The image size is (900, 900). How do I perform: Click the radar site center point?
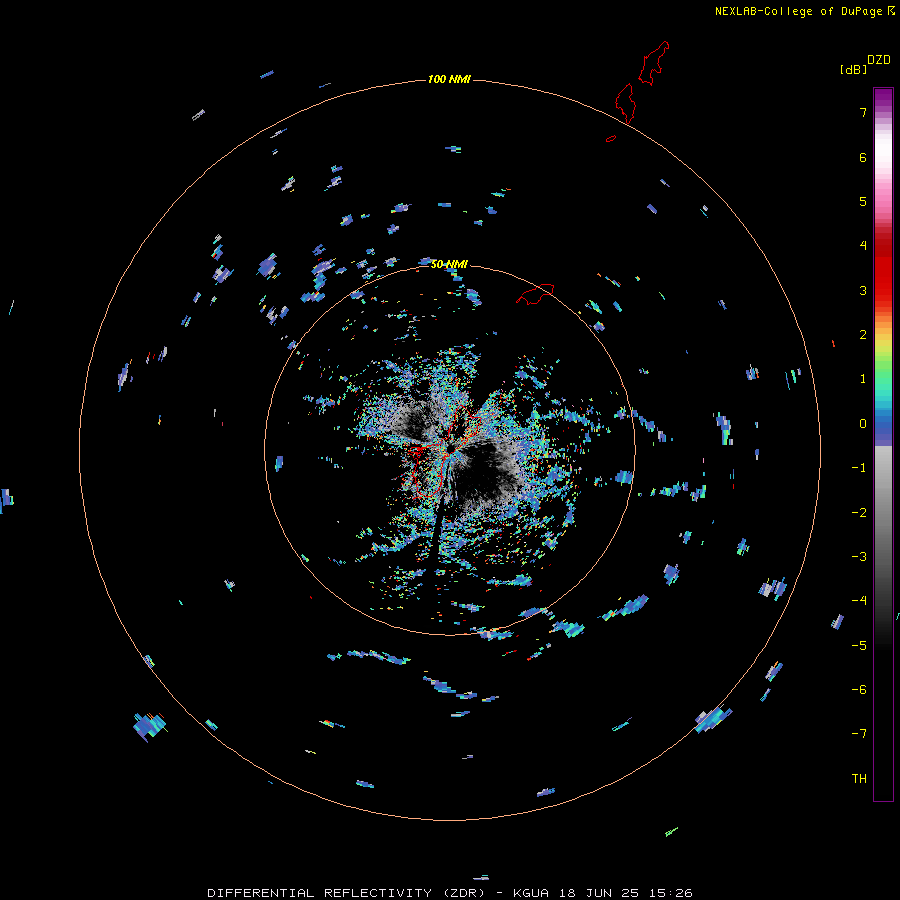coord(450,450)
